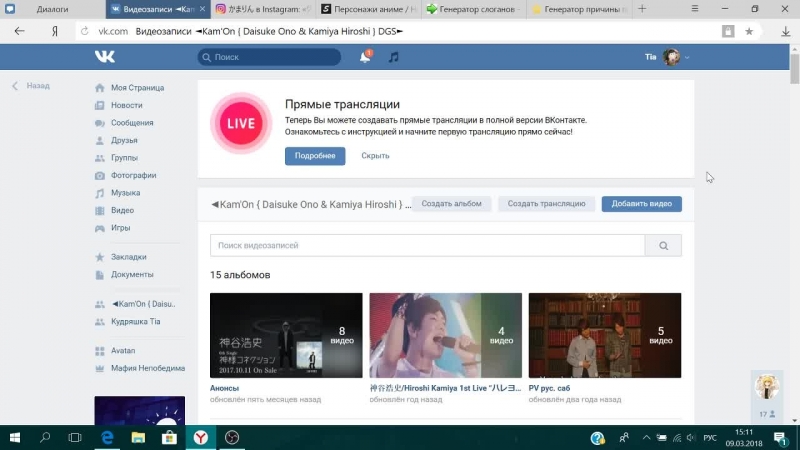Click the VK logo in header
This screenshot has width=800, height=450.
(x=105, y=57)
